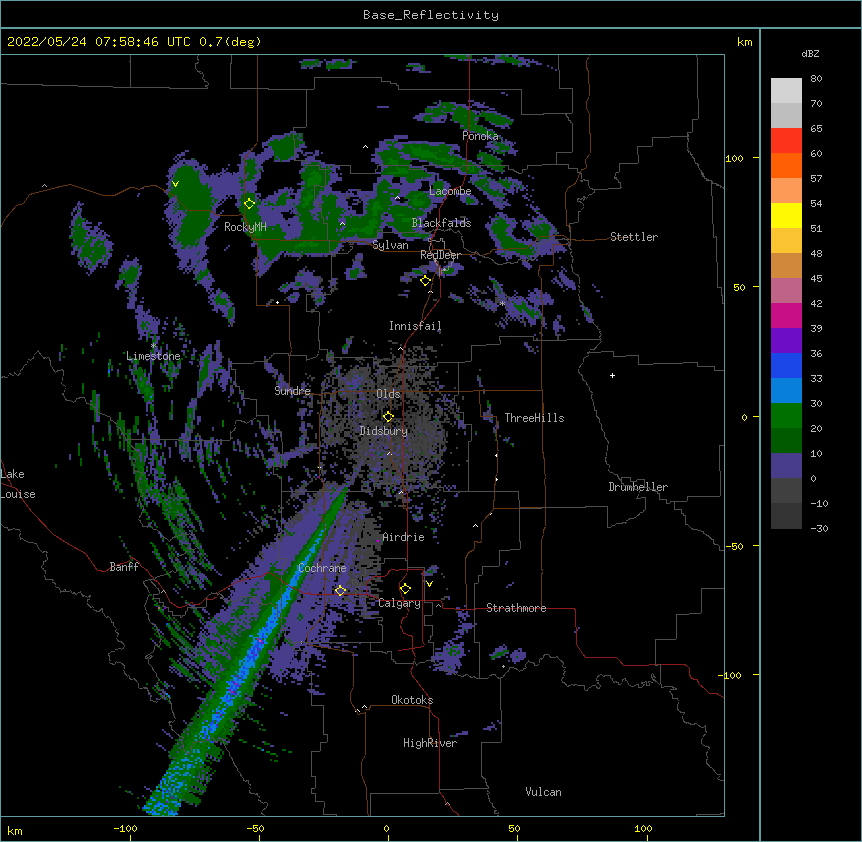Viewport: 862px width, 842px height.
Task: Click the Okotoks label
Action: (x=412, y=700)
